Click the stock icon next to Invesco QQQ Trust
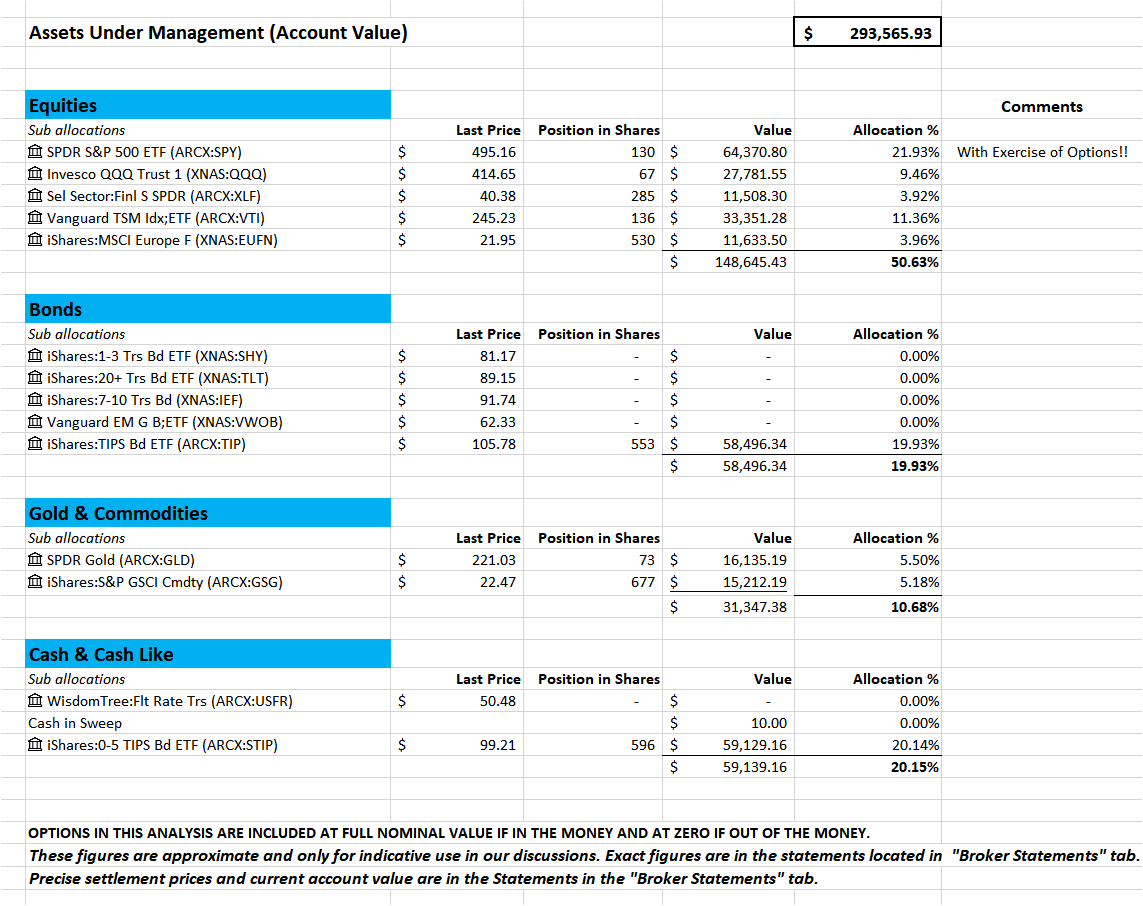Viewport: 1143px width, 906px height. [35, 173]
